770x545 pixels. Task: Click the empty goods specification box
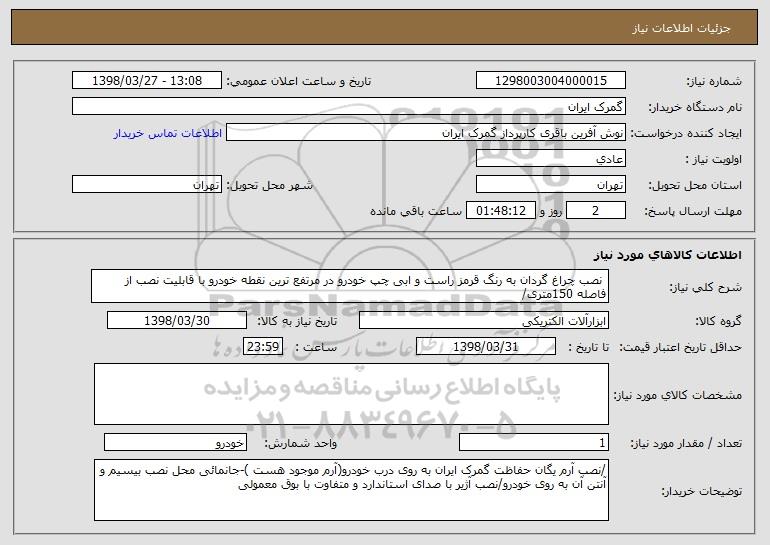point(351,394)
